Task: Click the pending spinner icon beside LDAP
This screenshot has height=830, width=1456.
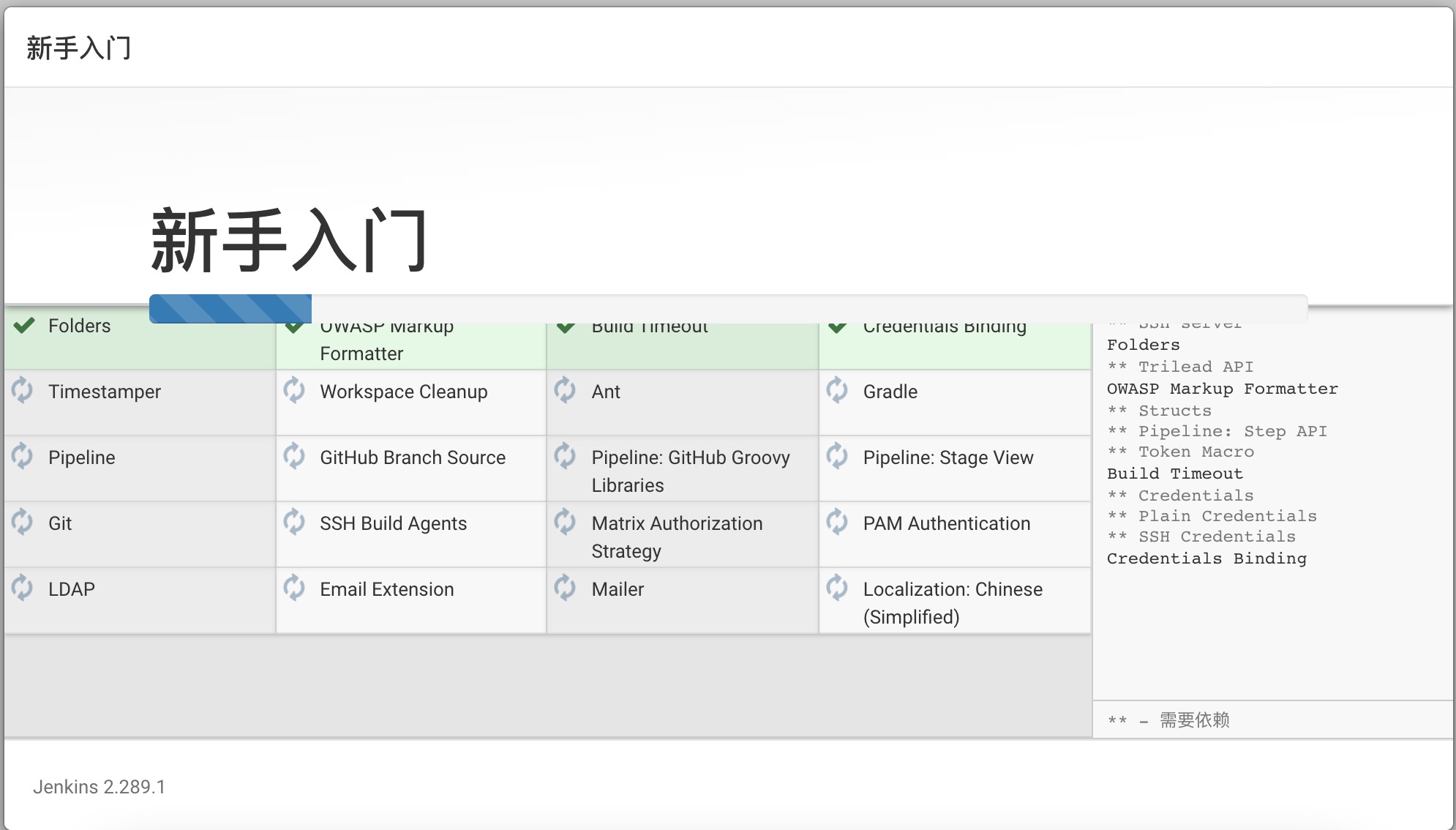Action: coord(23,588)
